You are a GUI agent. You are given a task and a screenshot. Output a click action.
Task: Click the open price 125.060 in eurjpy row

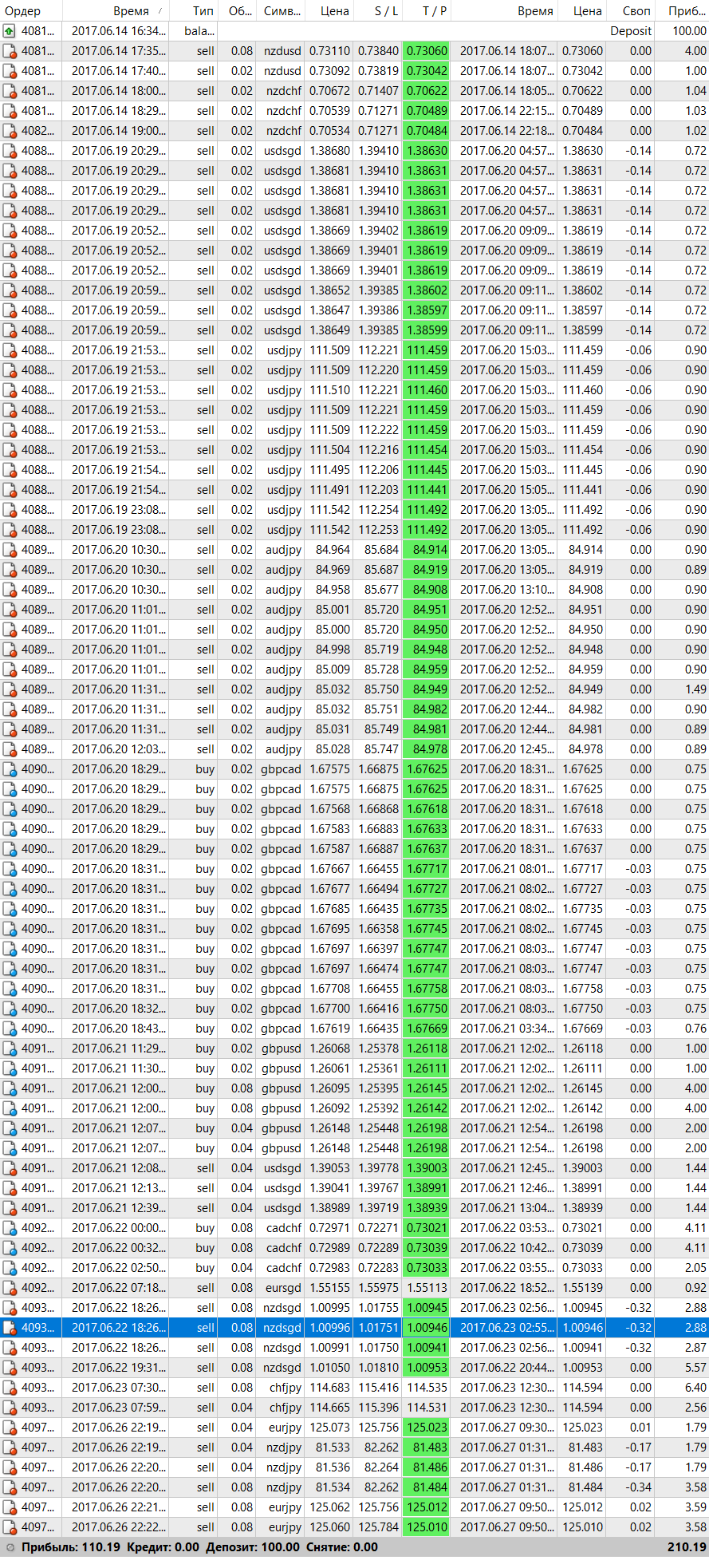click(x=329, y=1527)
